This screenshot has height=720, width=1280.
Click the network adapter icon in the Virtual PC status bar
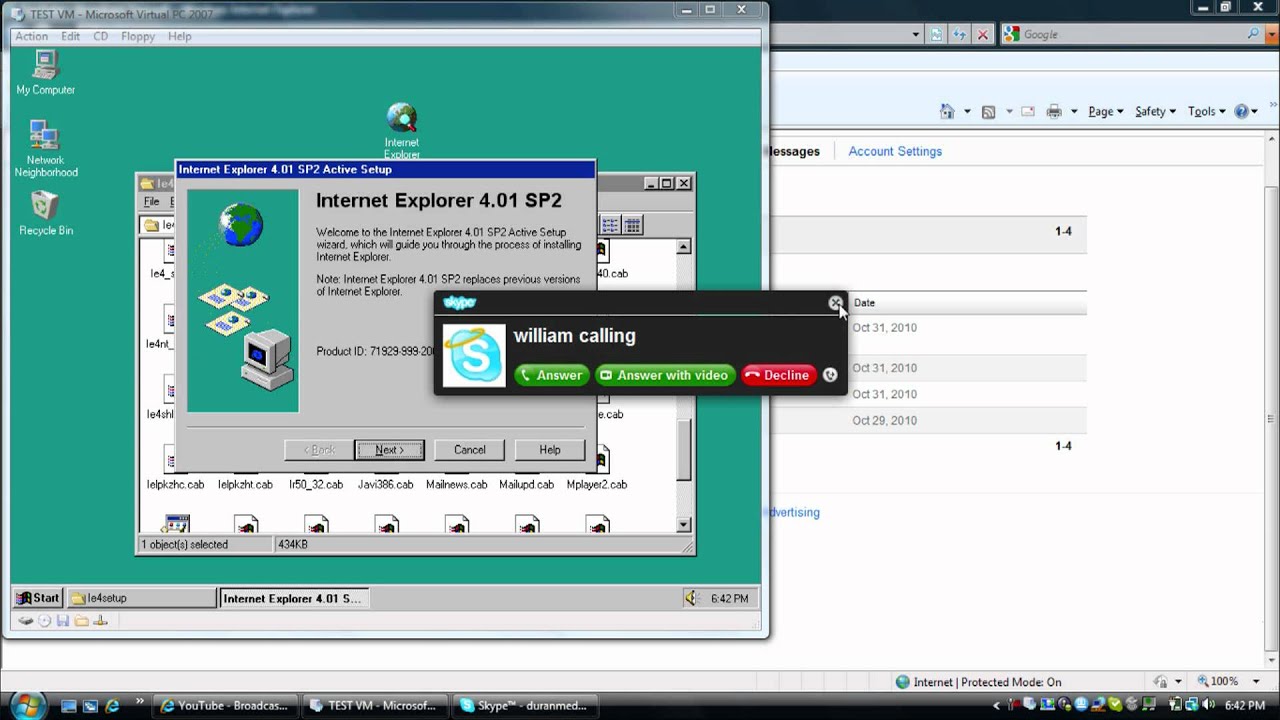(100, 621)
